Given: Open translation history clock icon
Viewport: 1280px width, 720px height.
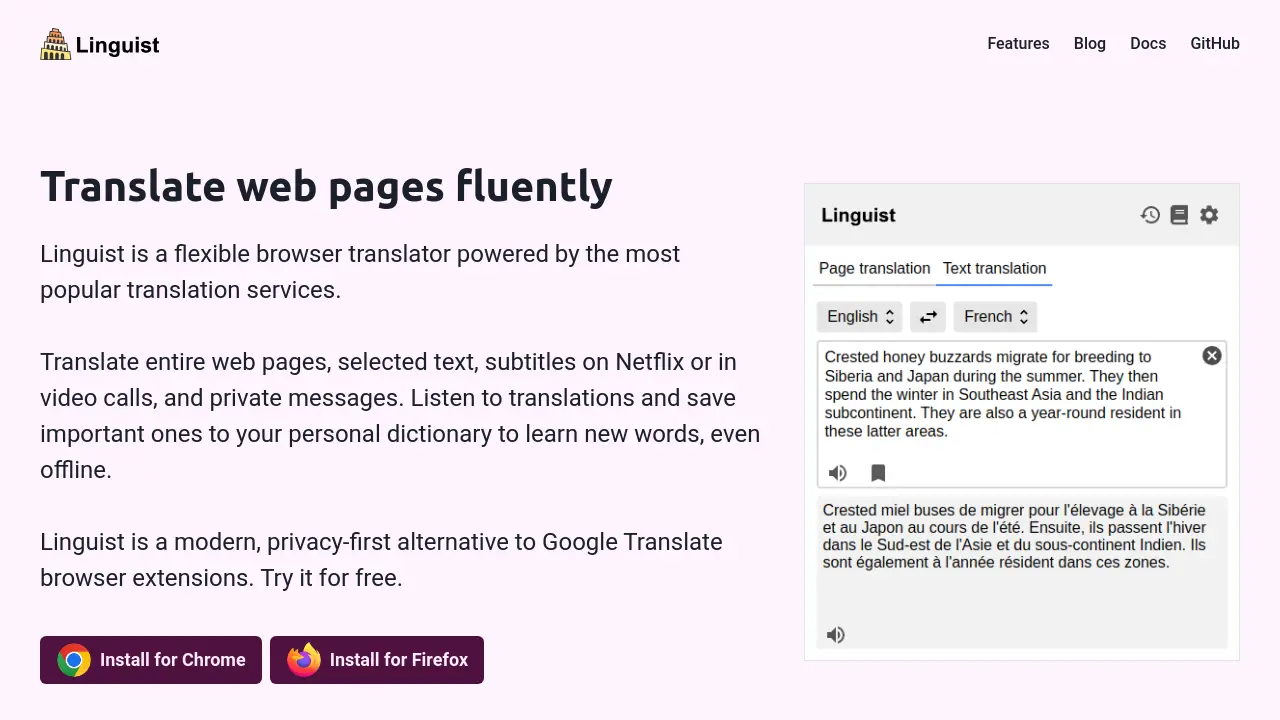Looking at the screenshot, I should tap(1150, 215).
